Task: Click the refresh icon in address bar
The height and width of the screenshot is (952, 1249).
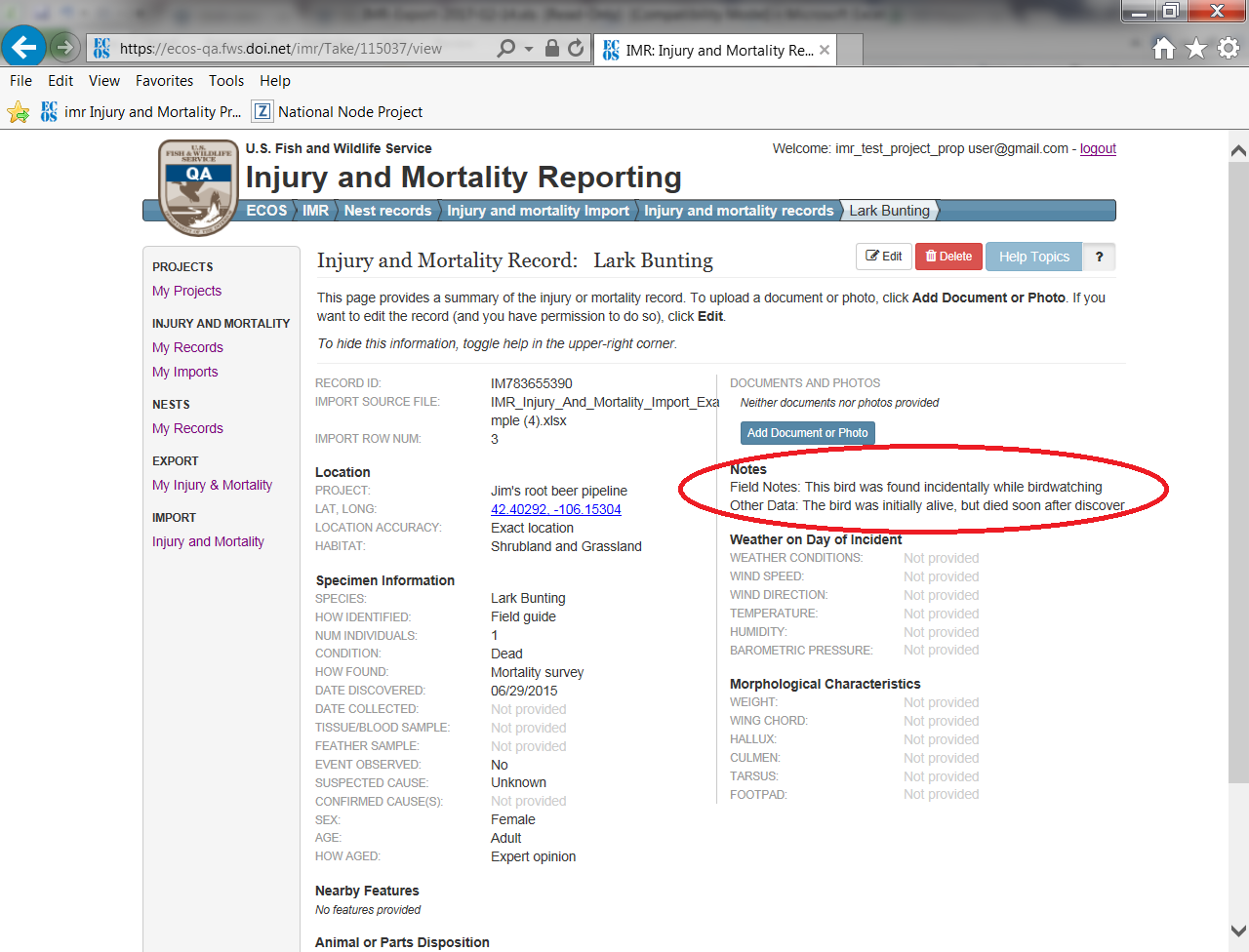Action: [x=576, y=48]
